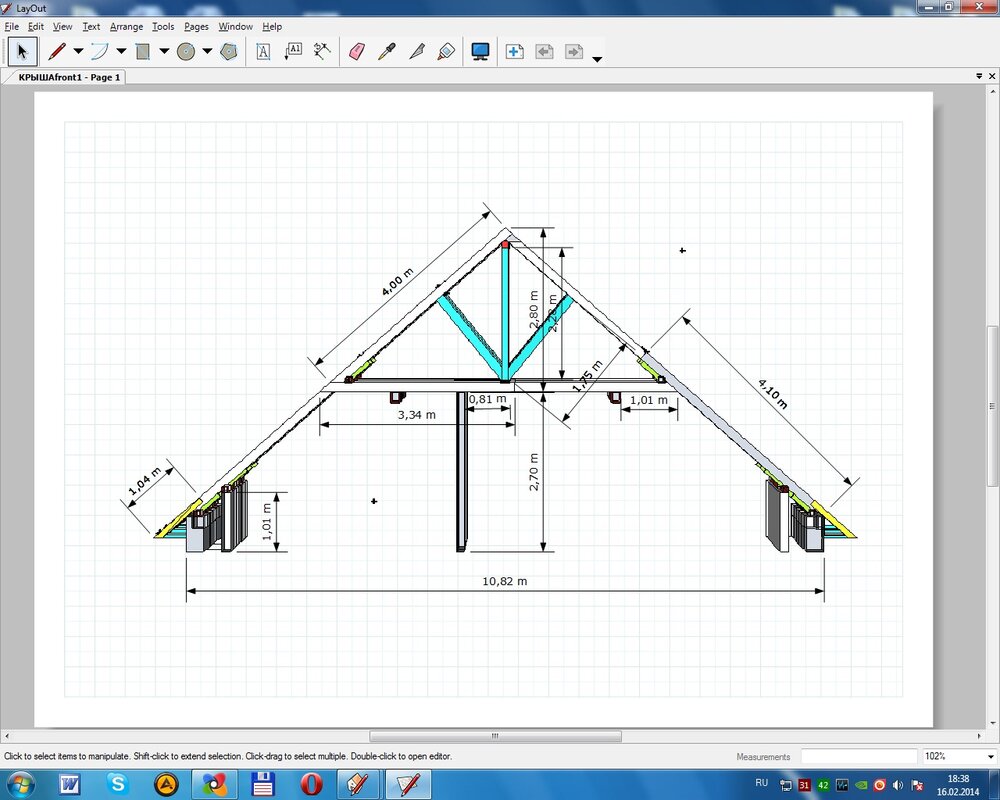This screenshot has width=1000, height=800.
Task: Pick the Arc drawing tool
Action: click(x=99, y=51)
